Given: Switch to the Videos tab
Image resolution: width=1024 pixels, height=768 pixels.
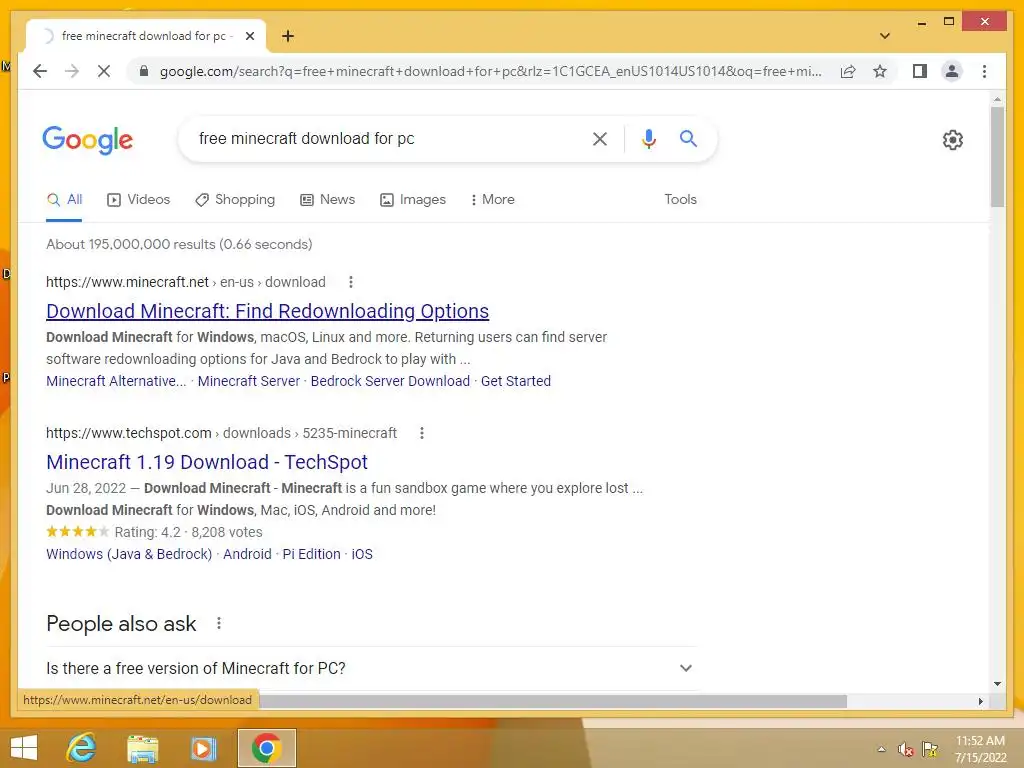Looking at the screenshot, I should click(x=138, y=199).
